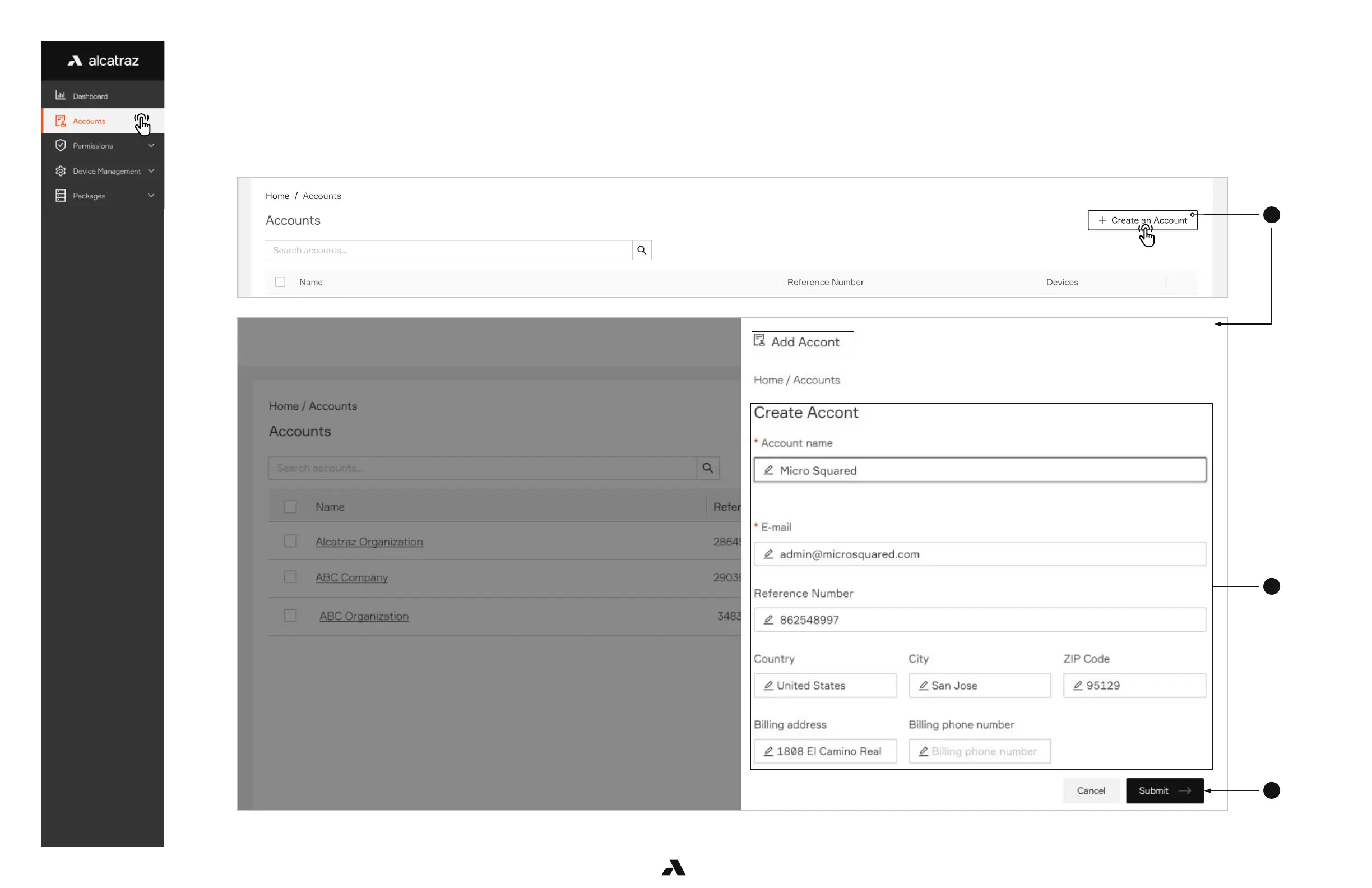Click the Dashboard chart icon in sidebar
1372x888 pixels.
pyautogui.click(x=60, y=95)
